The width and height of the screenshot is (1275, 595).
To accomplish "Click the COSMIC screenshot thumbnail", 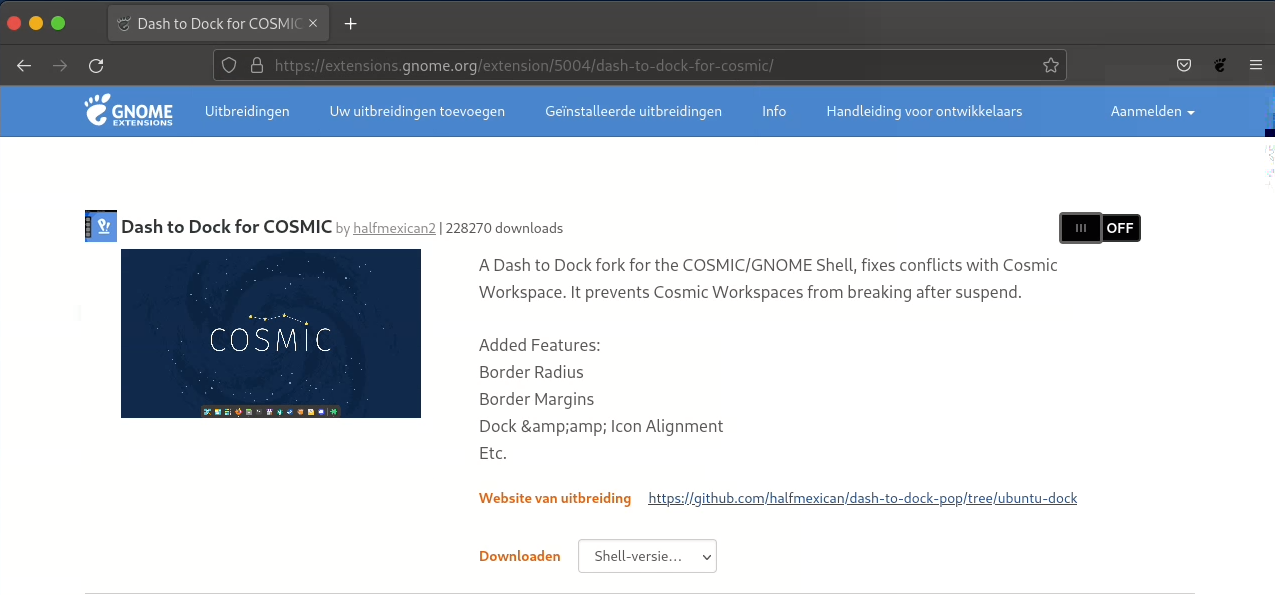I will tap(271, 333).
